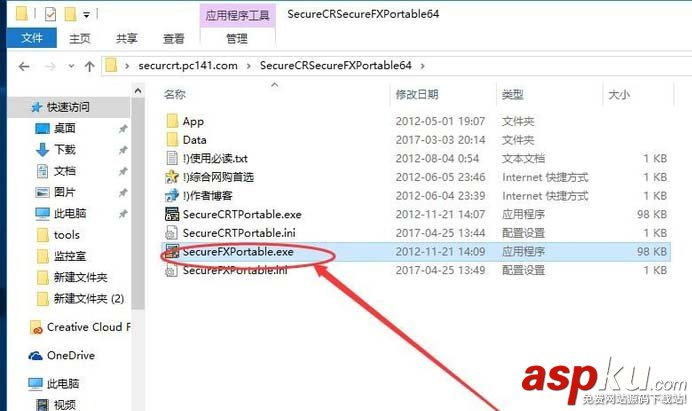Open the 使用必读.txt text file icon

pyautogui.click(x=172, y=158)
